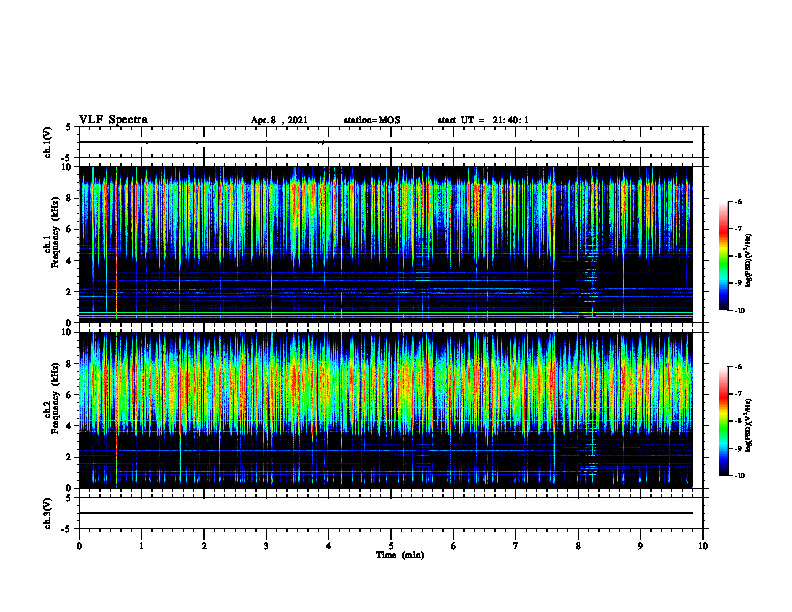The width and height of the screenshot is (792, 612).
Task: Click the "station=MOS" header label
Action: click(x=372, y=120)
